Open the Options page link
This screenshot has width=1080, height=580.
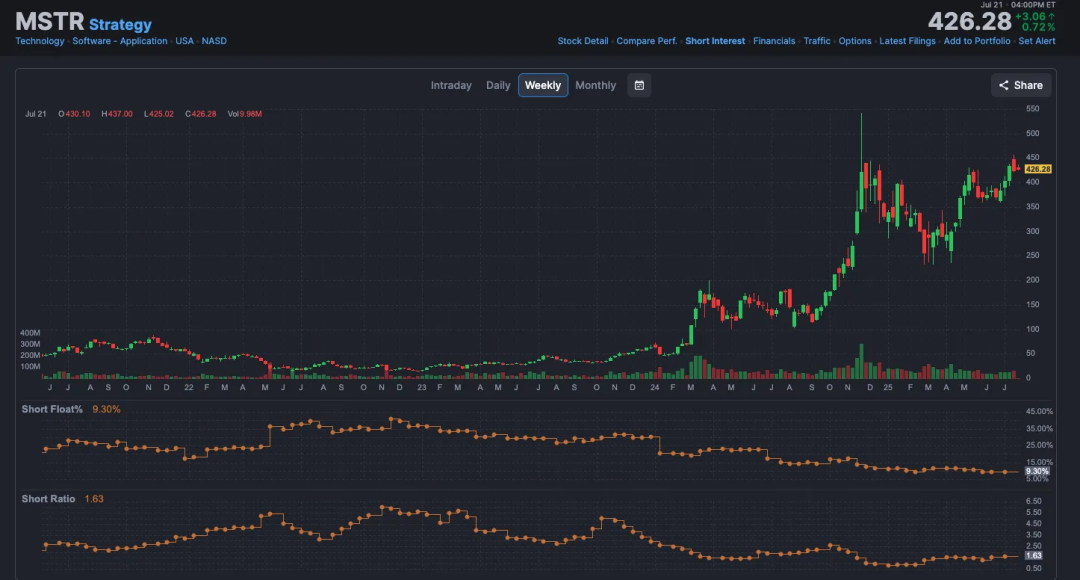(x=855, y=41)
